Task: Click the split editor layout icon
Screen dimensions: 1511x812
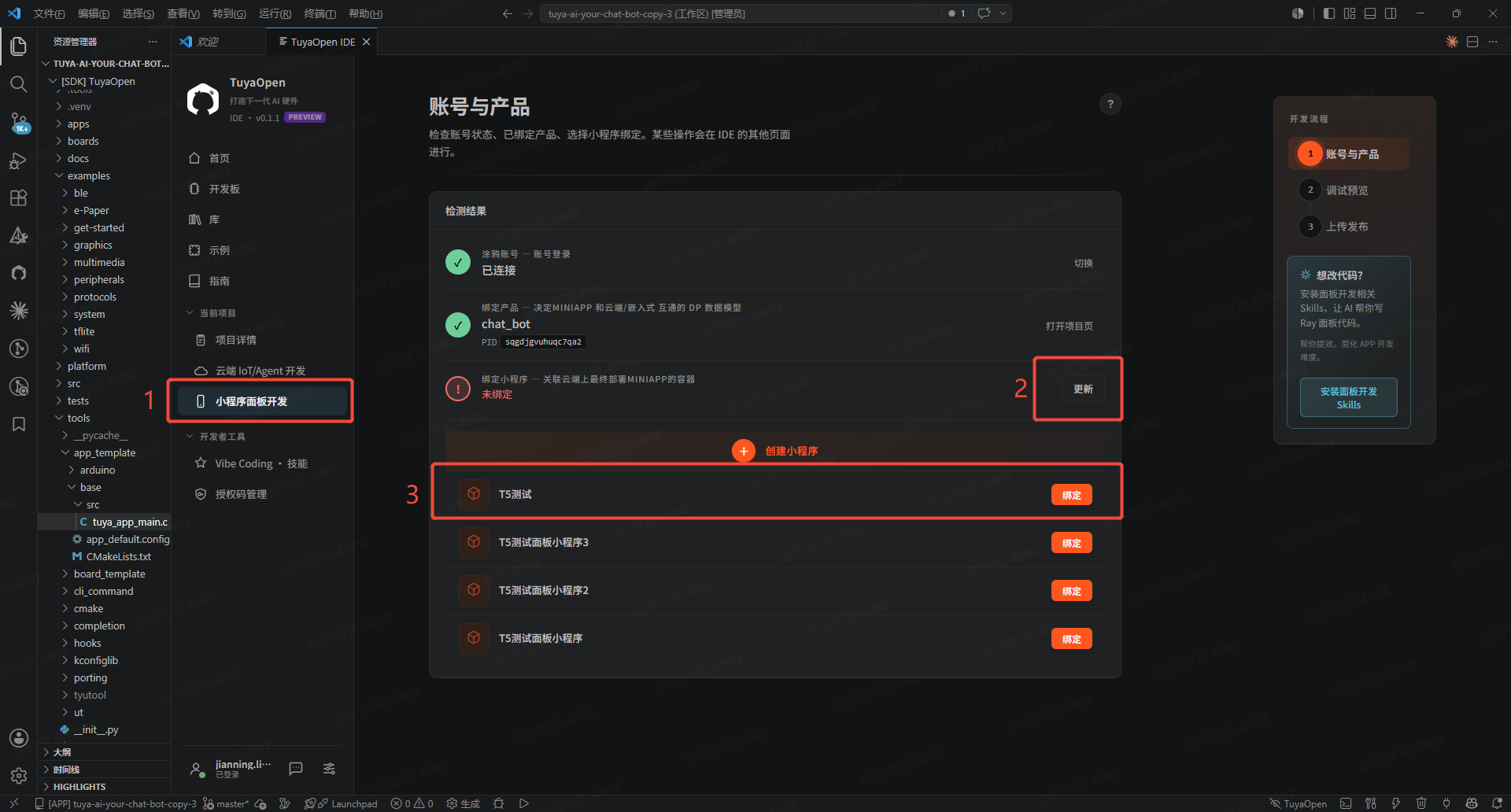Action: [x=1472, y=42]
